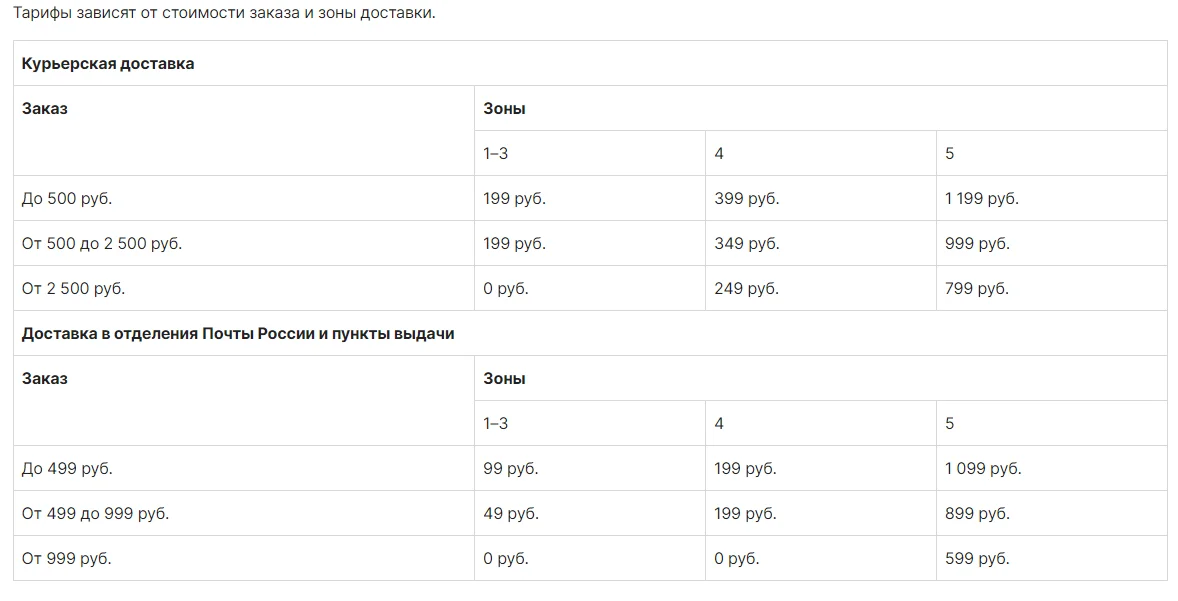The width and height of the screenshot is (1178, 601).
Task: Select the "49 руб." price cell
Action: [x=511, y=514]
